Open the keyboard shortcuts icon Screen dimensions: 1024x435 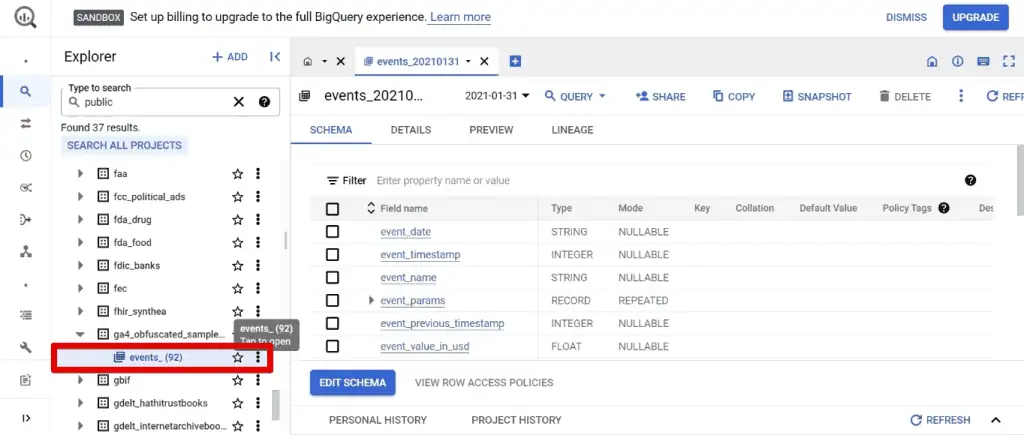pos(984,61)
